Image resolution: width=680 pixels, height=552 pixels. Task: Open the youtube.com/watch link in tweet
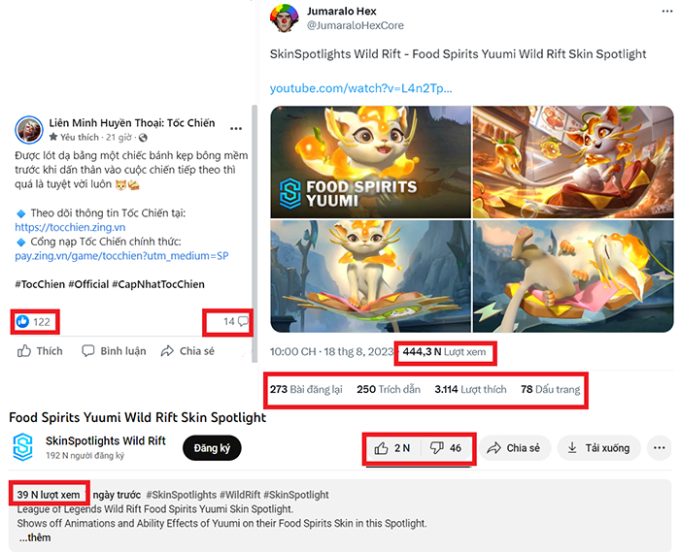[361, 88]
